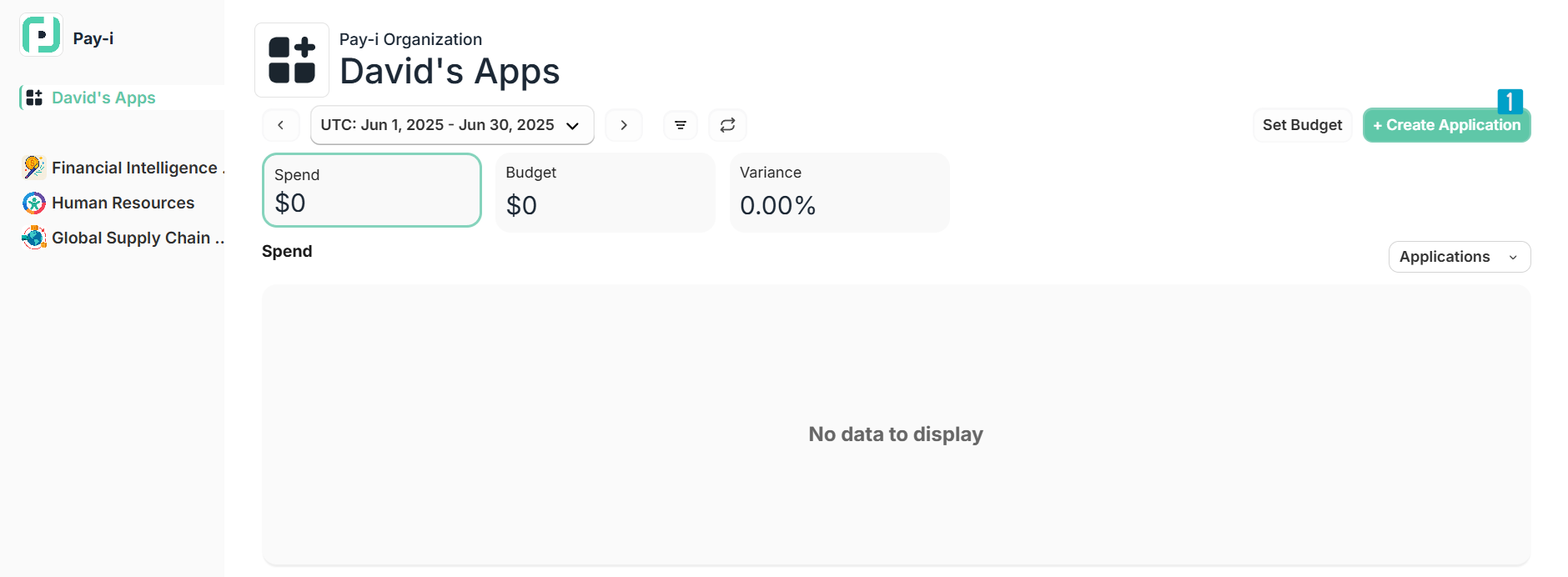
Task: Click the notification badge numbered 1
Action: 1510,101
